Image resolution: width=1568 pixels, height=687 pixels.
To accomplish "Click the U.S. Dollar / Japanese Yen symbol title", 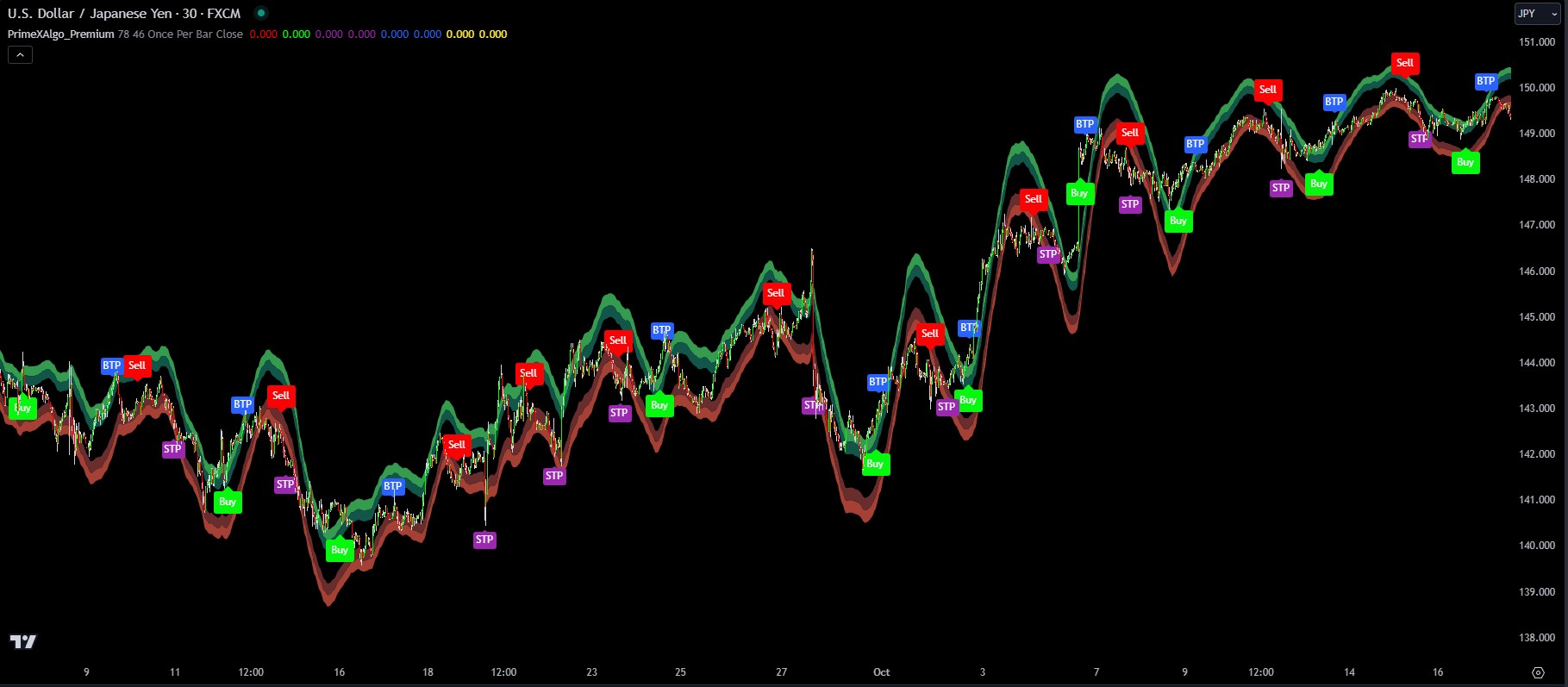I will [90, 14].
